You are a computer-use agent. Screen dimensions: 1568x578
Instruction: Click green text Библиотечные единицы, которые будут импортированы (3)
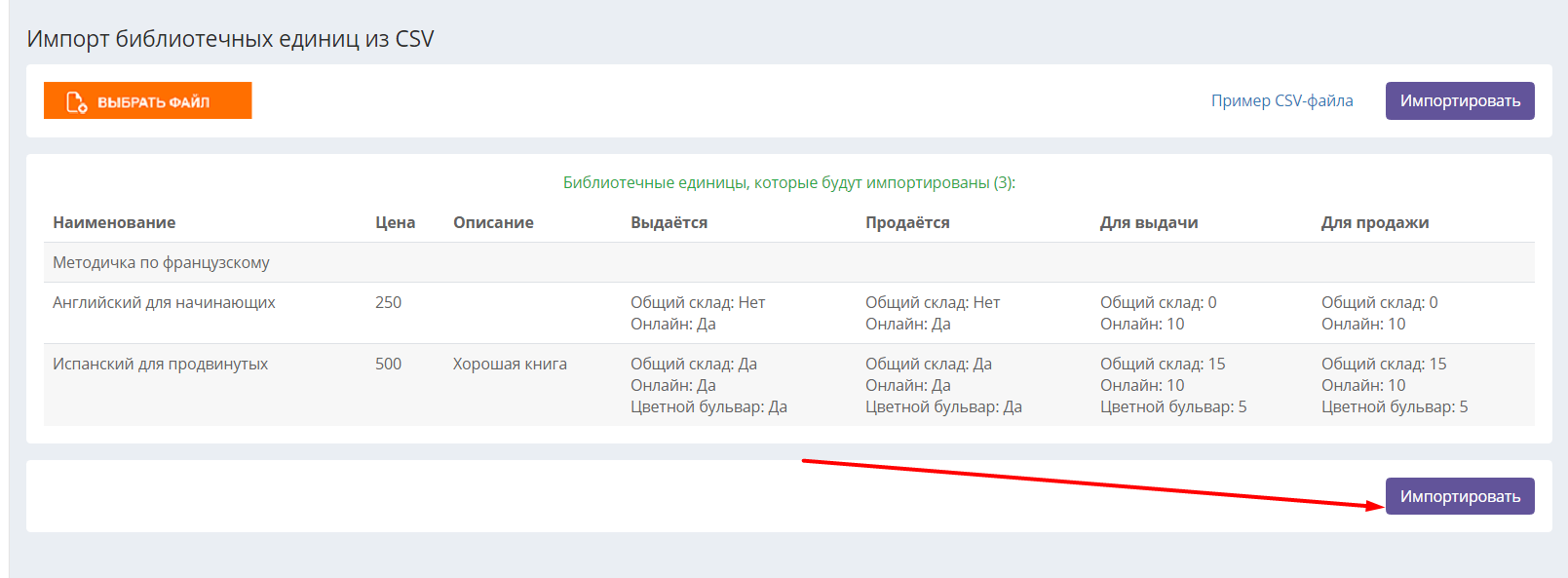click(x=789, y=182)
